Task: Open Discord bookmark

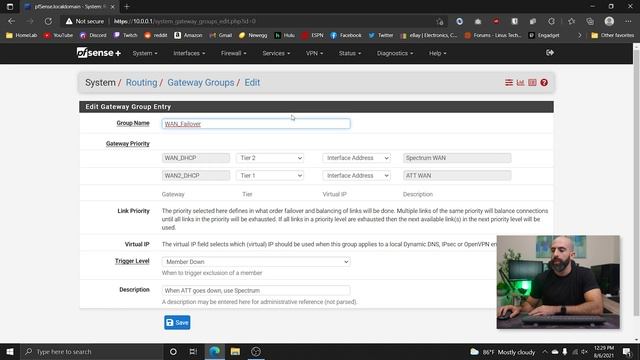Action: point(93,36)
